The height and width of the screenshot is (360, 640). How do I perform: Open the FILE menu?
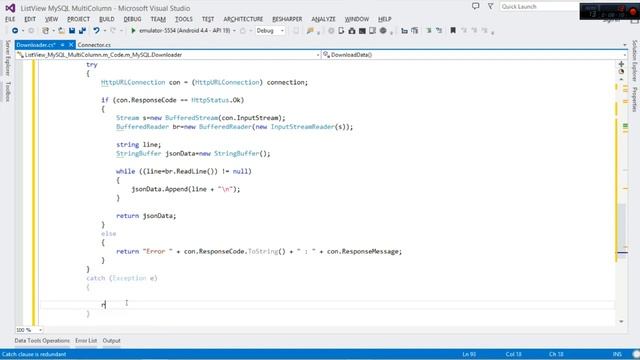pos(10,19)
